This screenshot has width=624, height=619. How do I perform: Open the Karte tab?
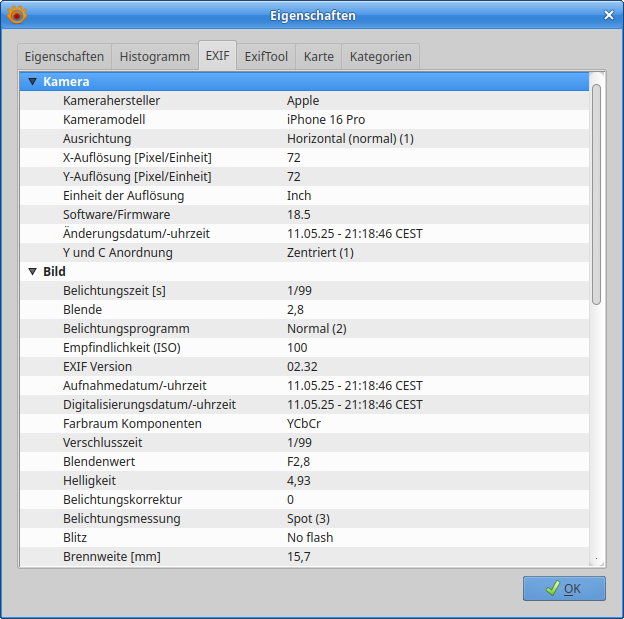pyautogui.click(x=318, y=57)
